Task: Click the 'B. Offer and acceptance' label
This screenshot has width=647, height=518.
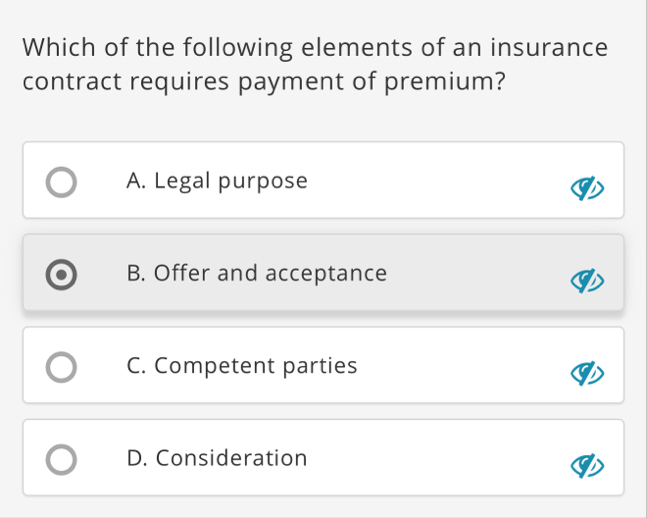Action: (257, 273)
